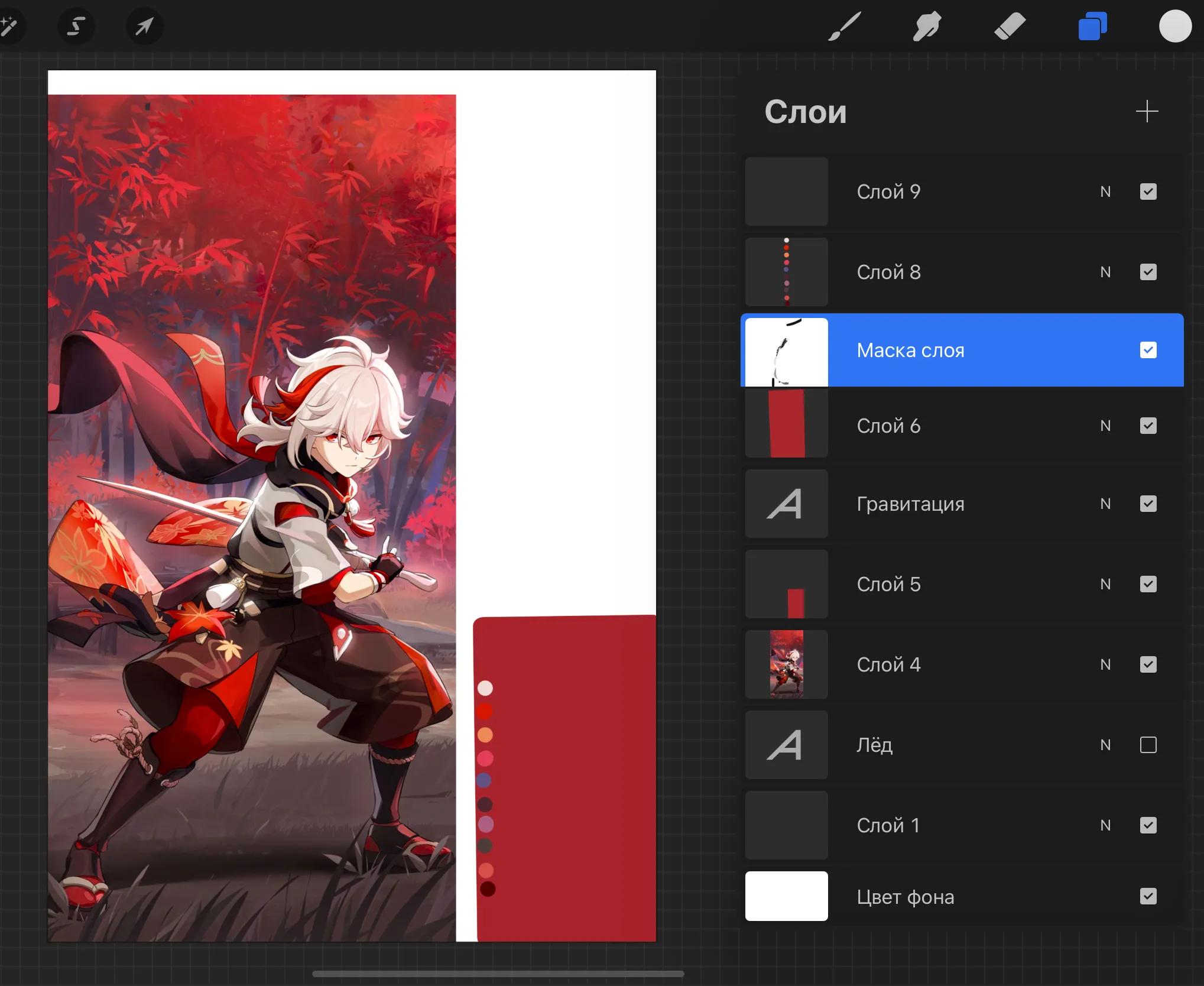1204x986 pixels.
Task: Click the white background color thumbnail
Action: pos(786,896)
